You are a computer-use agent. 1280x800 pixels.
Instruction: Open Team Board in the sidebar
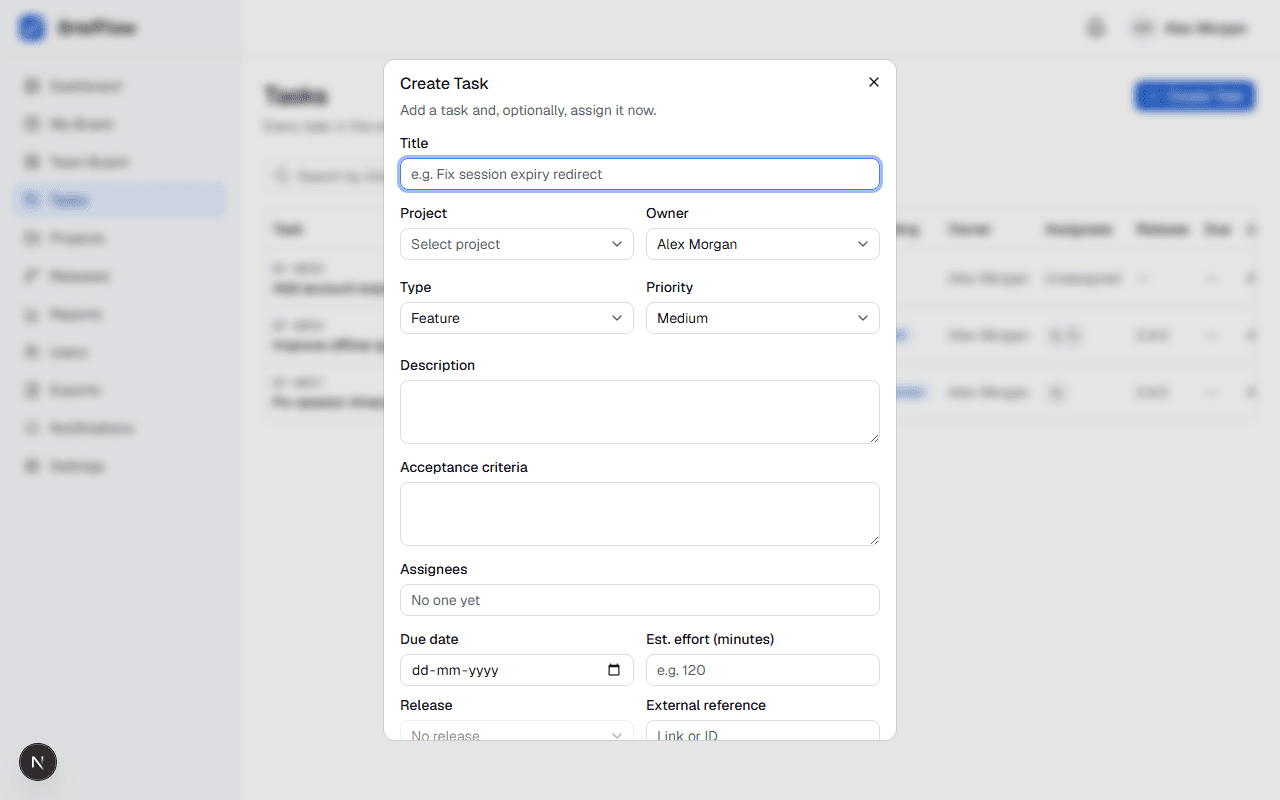point(120,162)
